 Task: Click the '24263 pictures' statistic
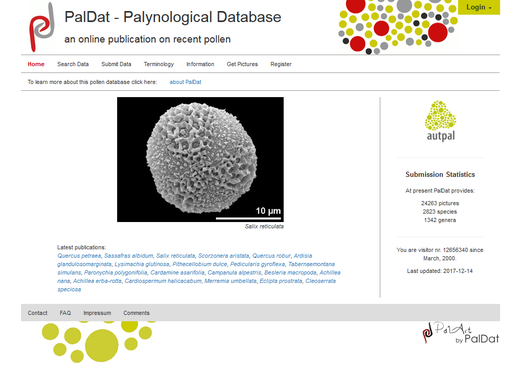tap(440, 203)
